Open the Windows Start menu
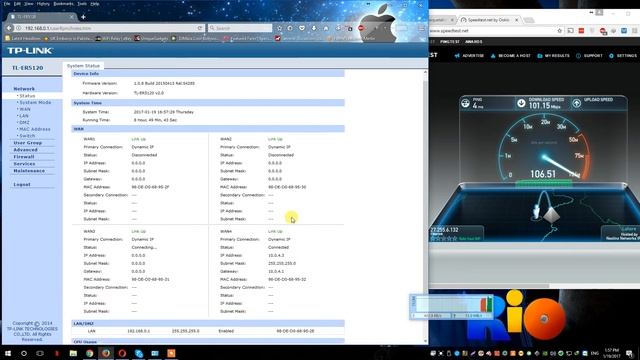 click(x=7, y=353)
